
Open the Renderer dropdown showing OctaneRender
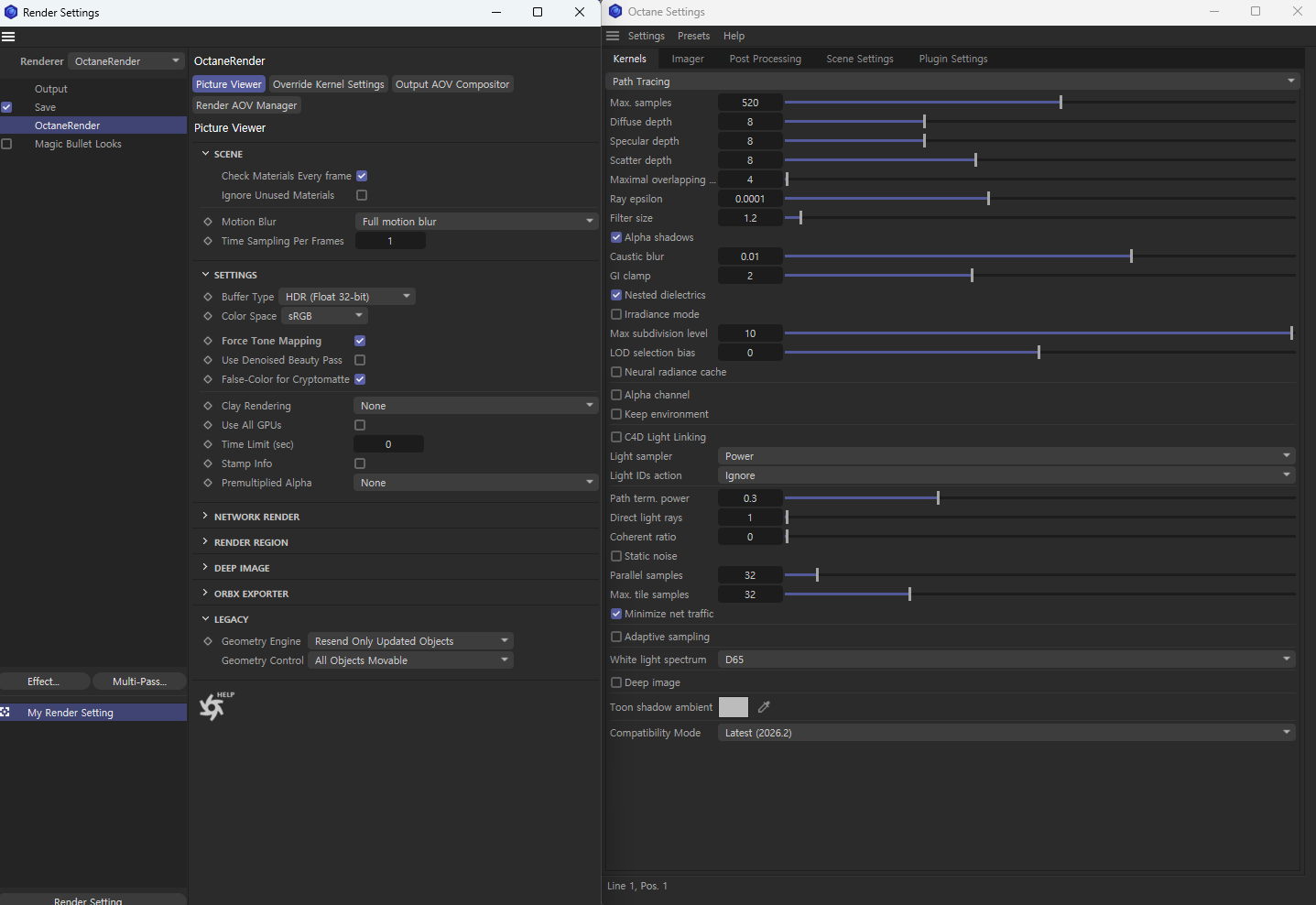point(127,61)
